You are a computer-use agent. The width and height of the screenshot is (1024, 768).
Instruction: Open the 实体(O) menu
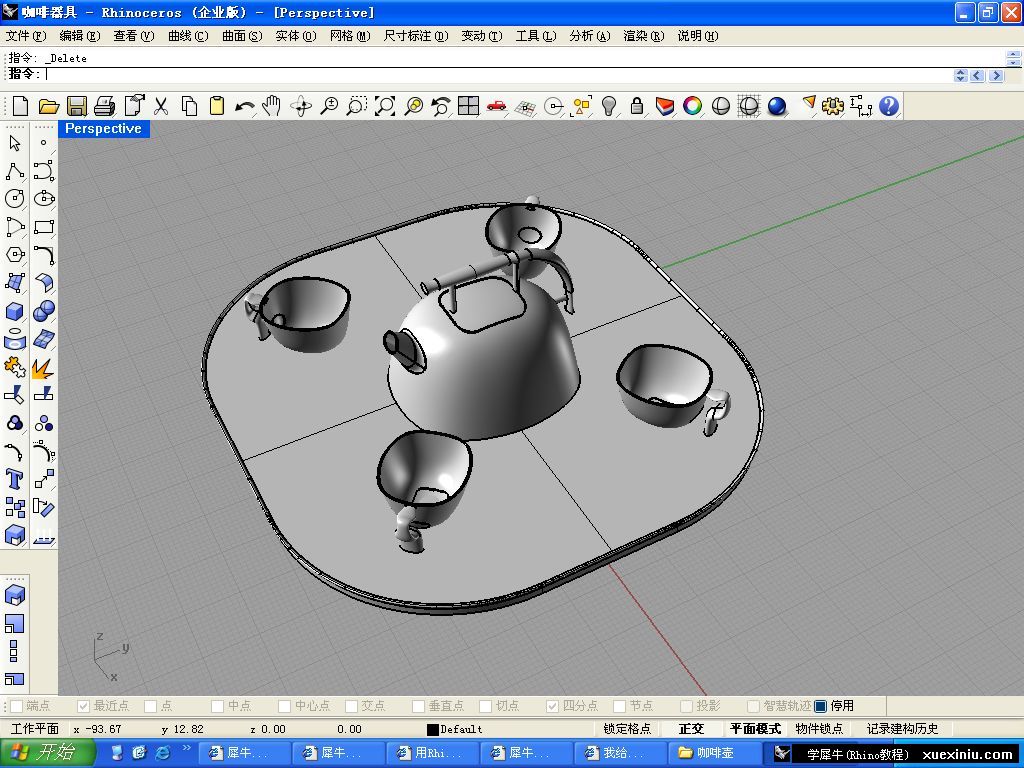point(296,36)
